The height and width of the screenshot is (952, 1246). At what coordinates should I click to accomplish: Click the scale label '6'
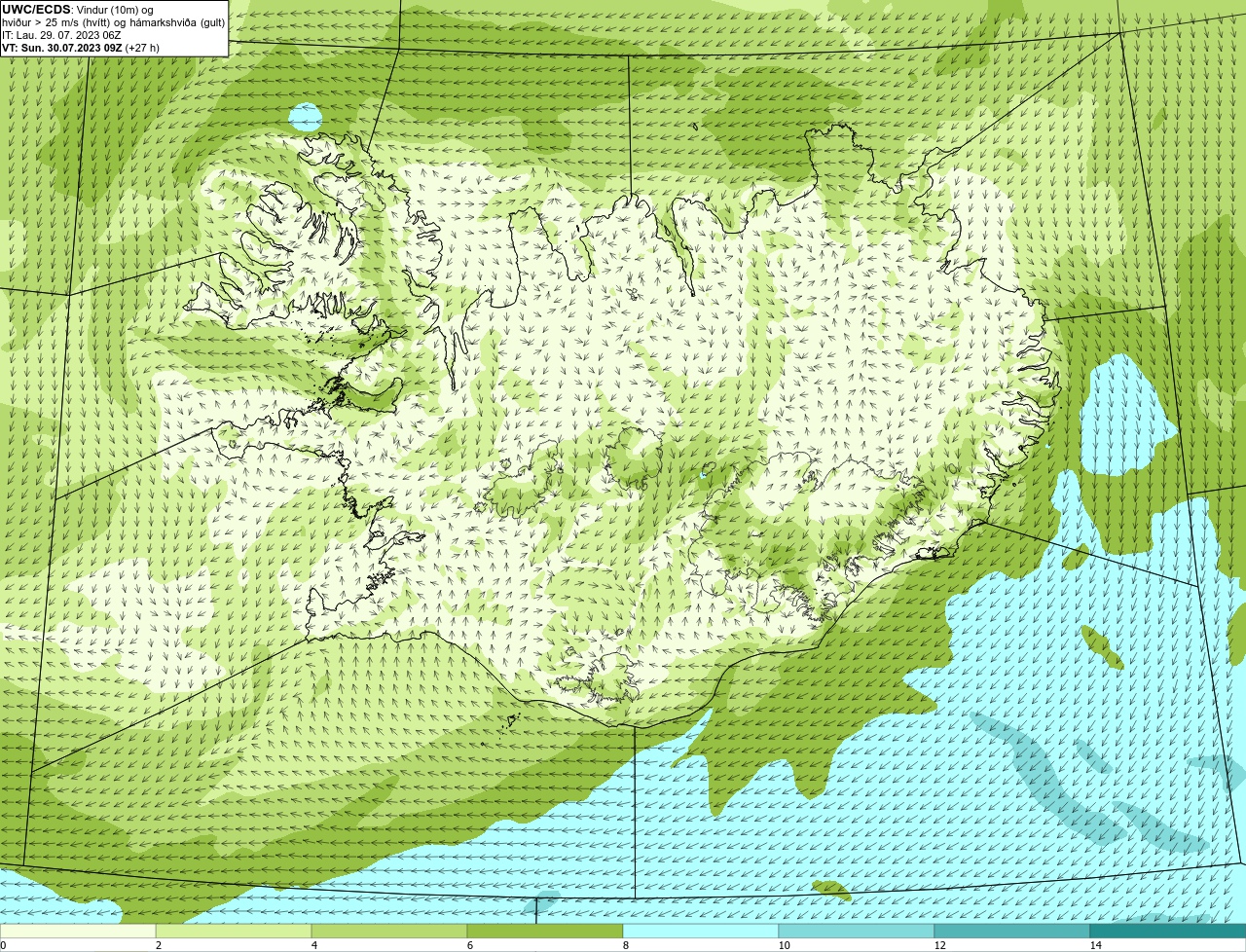469,945
